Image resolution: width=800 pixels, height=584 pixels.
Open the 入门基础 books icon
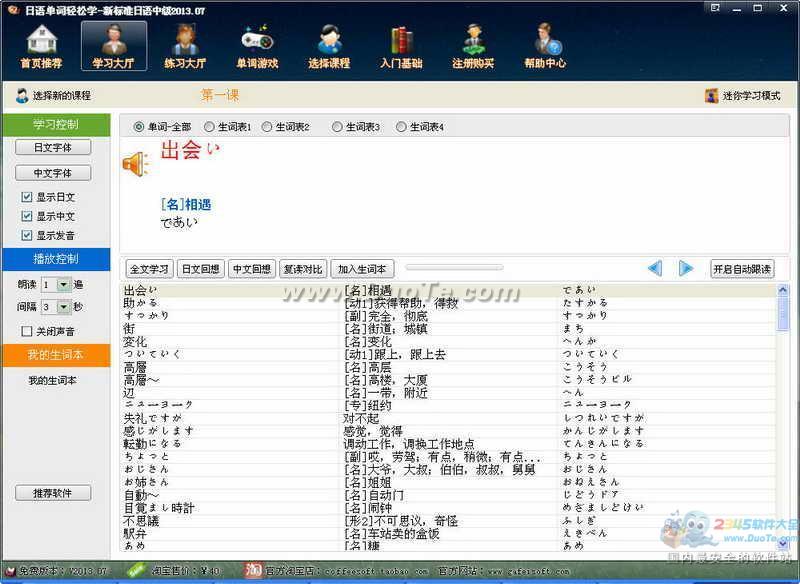(x=401, y=47)
